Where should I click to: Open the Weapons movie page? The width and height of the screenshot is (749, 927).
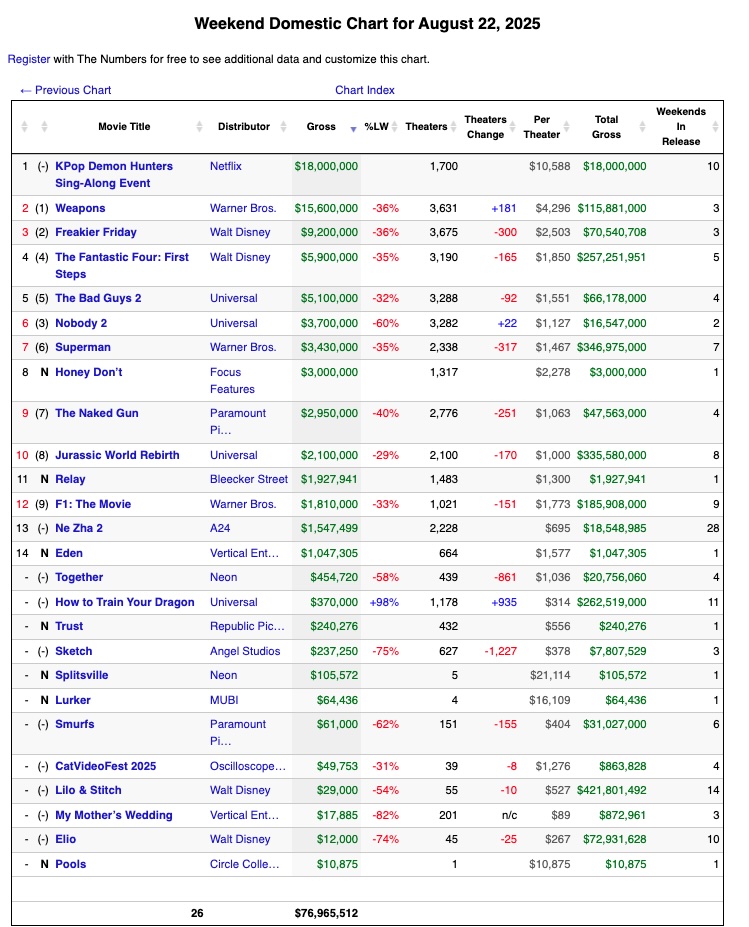click(80, 208)
